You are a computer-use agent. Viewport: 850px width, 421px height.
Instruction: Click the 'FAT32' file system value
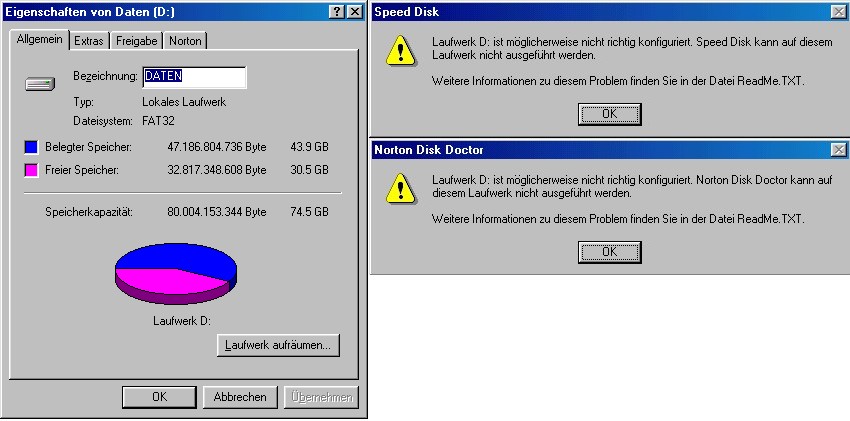pyautogui.click(x=158, y=121)
